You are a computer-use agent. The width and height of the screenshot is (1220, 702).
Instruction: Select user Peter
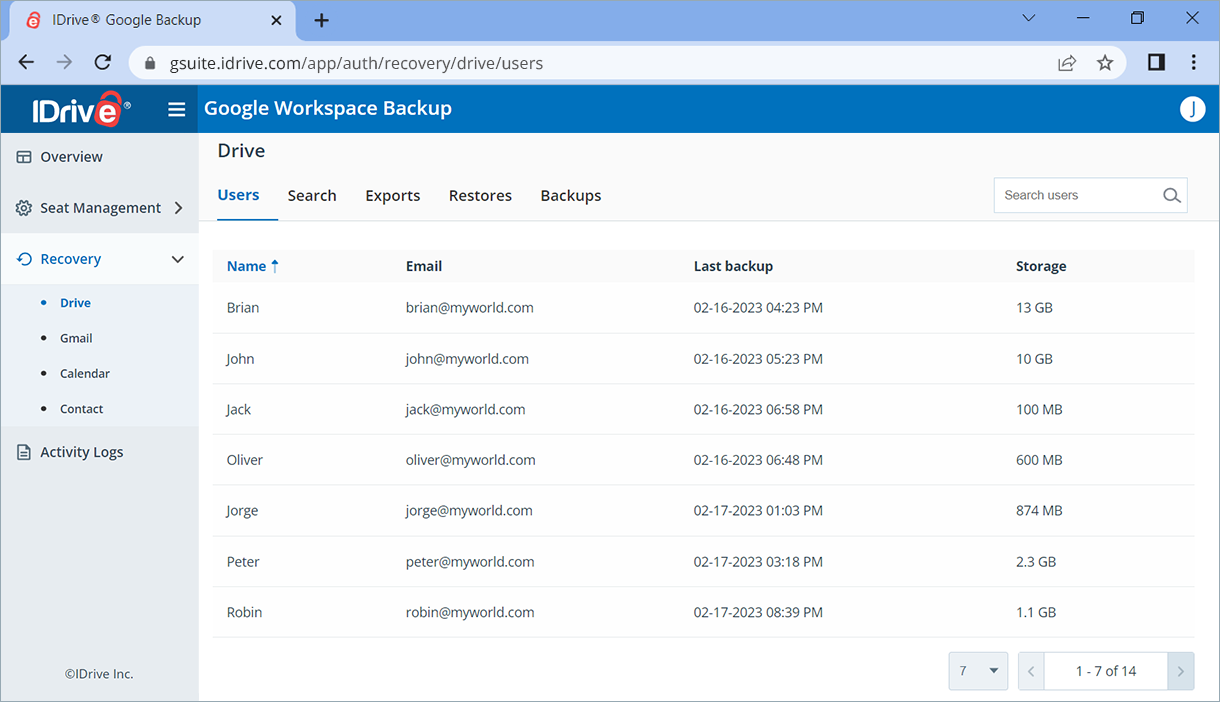click(x=243, y=562)
